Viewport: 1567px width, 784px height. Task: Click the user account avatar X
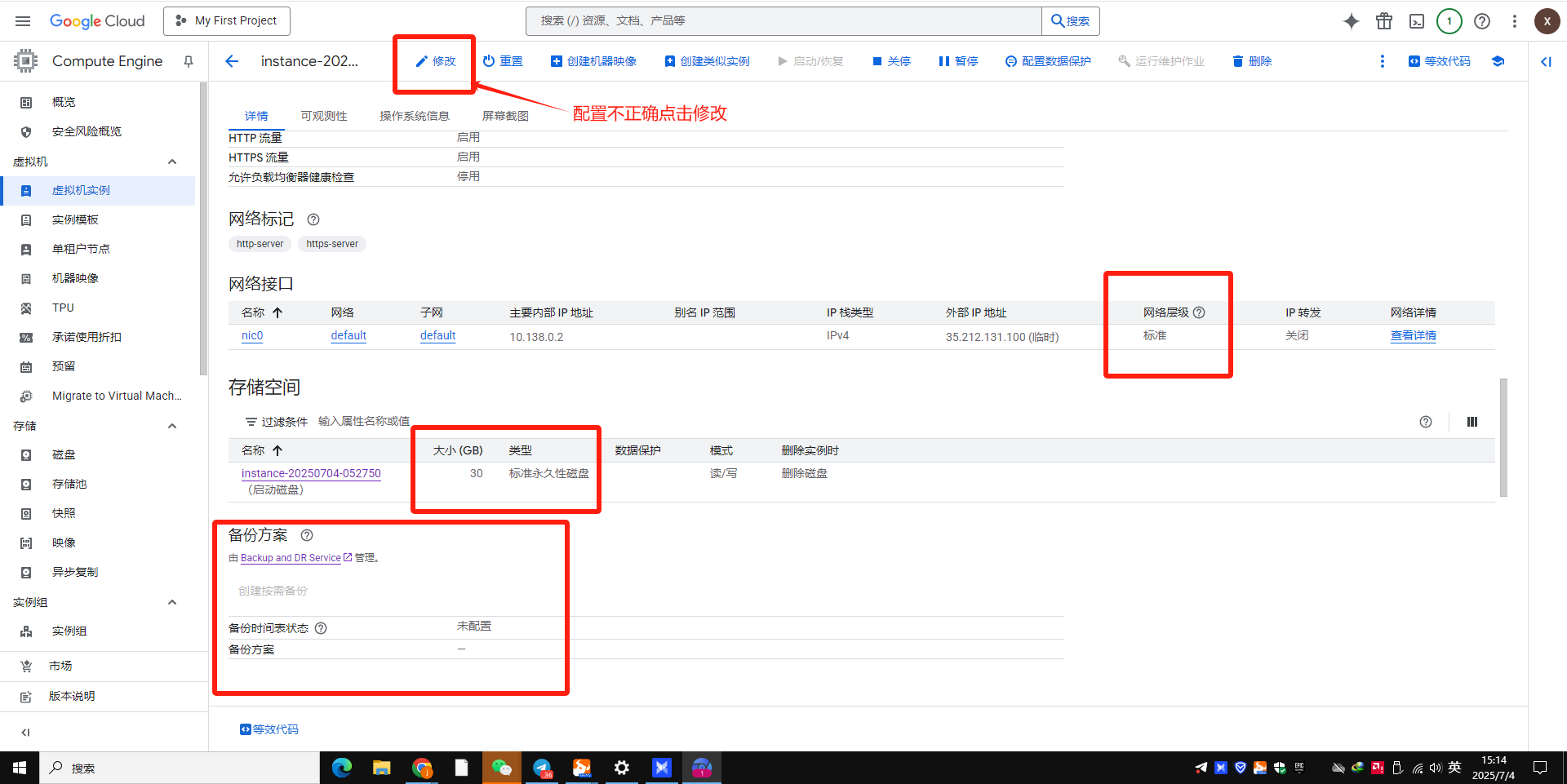pyautogui.click(x=1547, y=21)
